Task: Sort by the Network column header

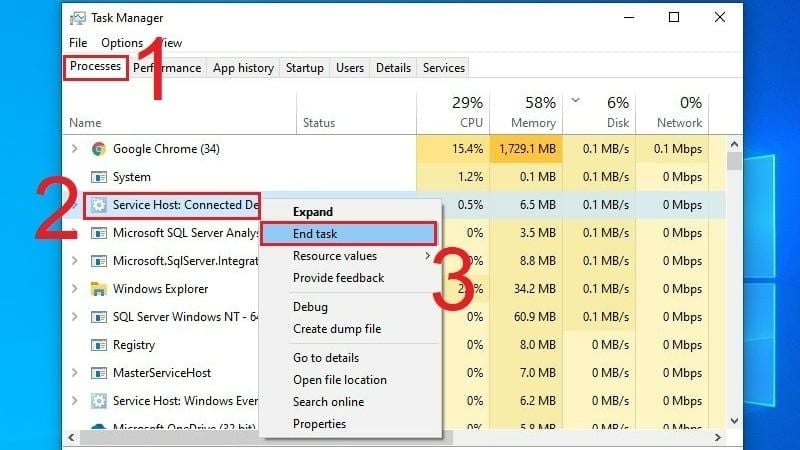Action: [x=672, y=113]
